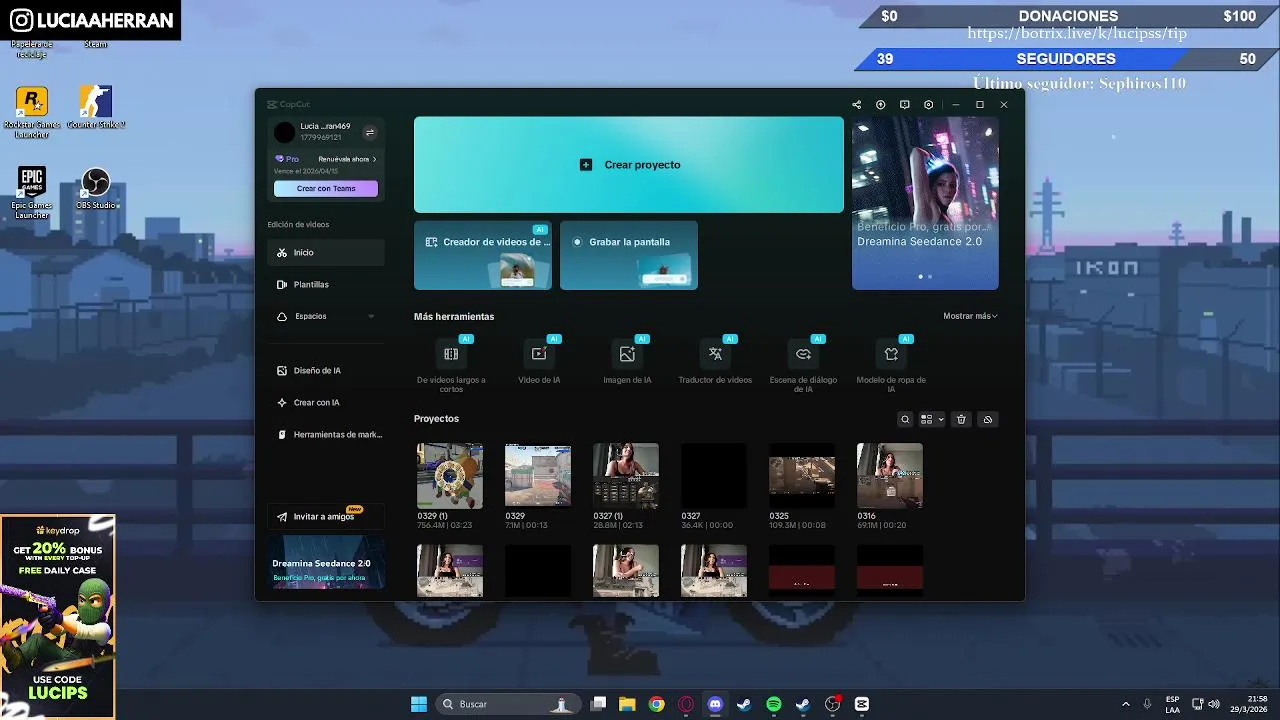Open project thumbnail '0329' 7.1M
Screen dimensions: 1280x720
click(538, 476)
